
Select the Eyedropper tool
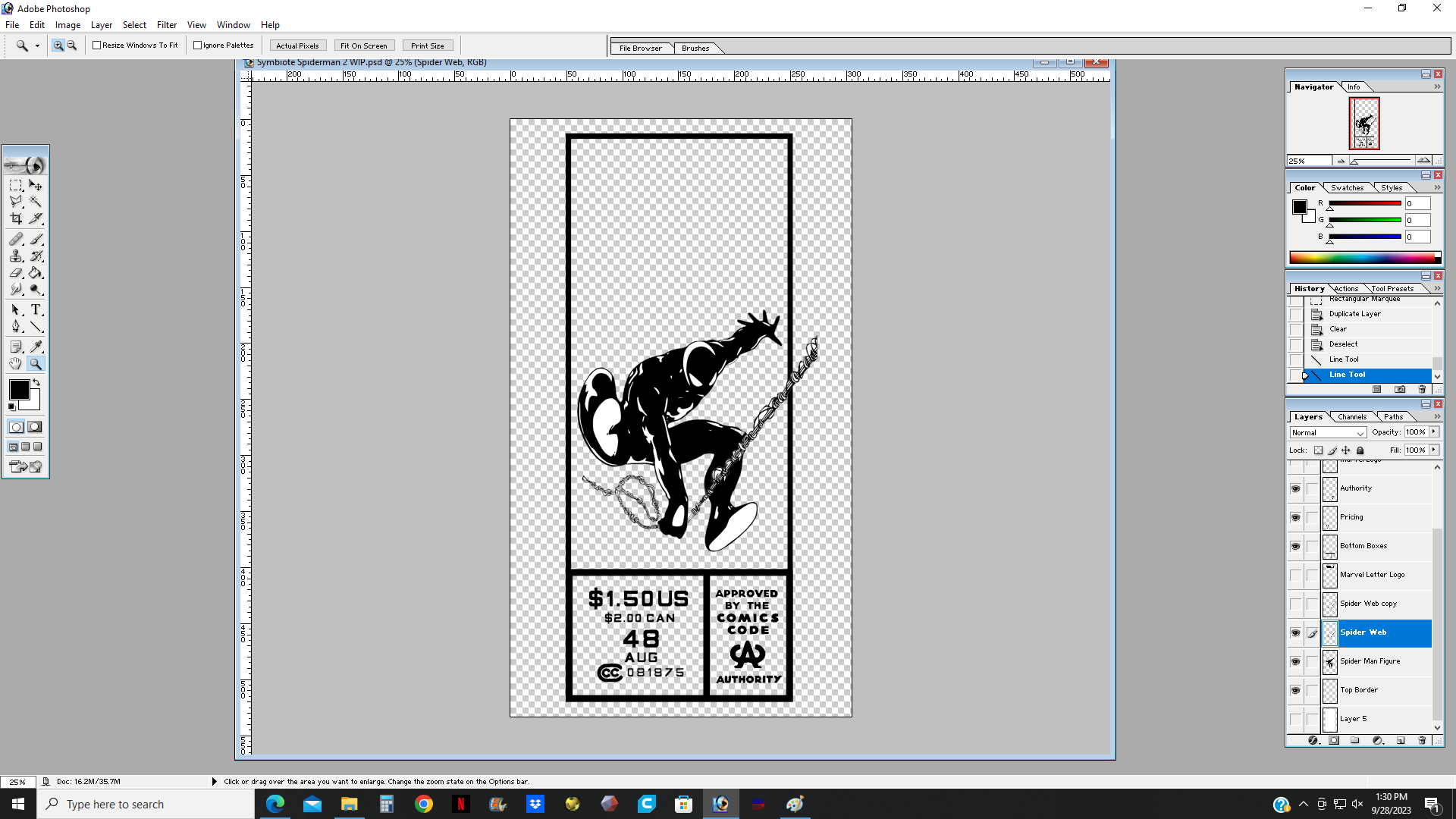coord(36,347)
